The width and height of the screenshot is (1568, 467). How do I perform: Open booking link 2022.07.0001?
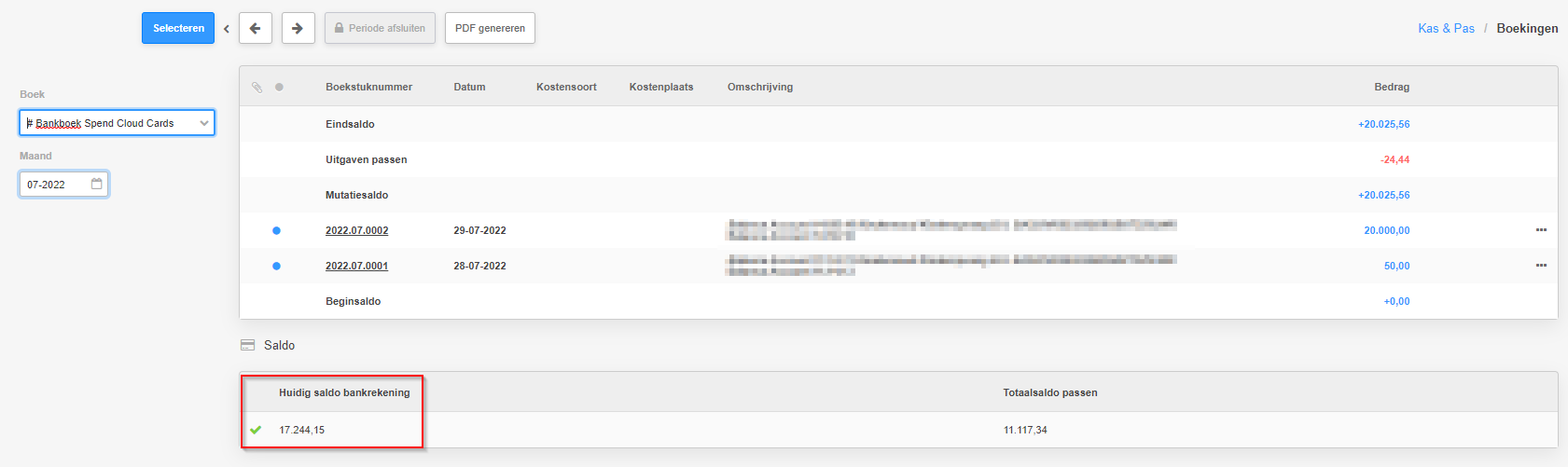(356, 266)
